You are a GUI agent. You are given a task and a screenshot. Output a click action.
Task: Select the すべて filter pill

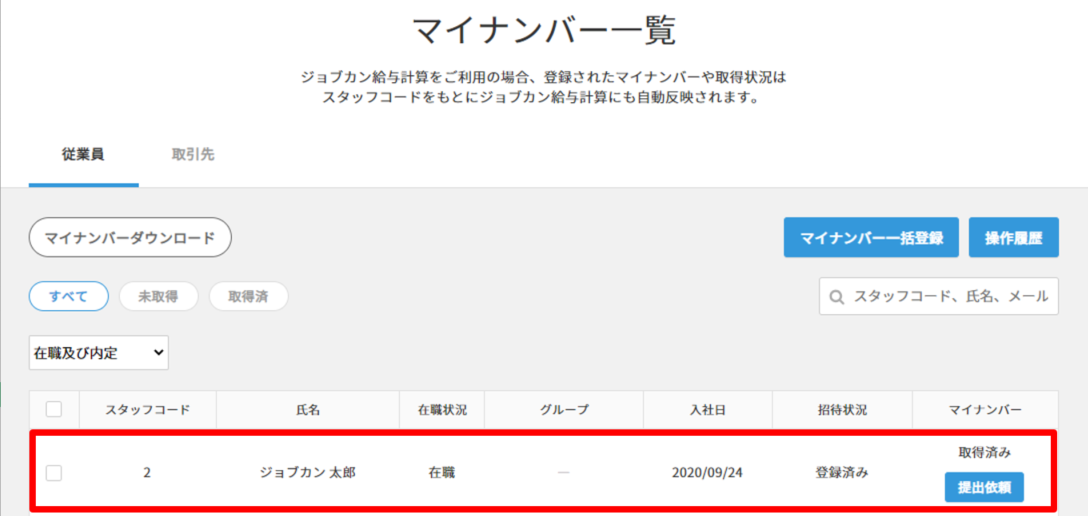[x=69, y=296]
